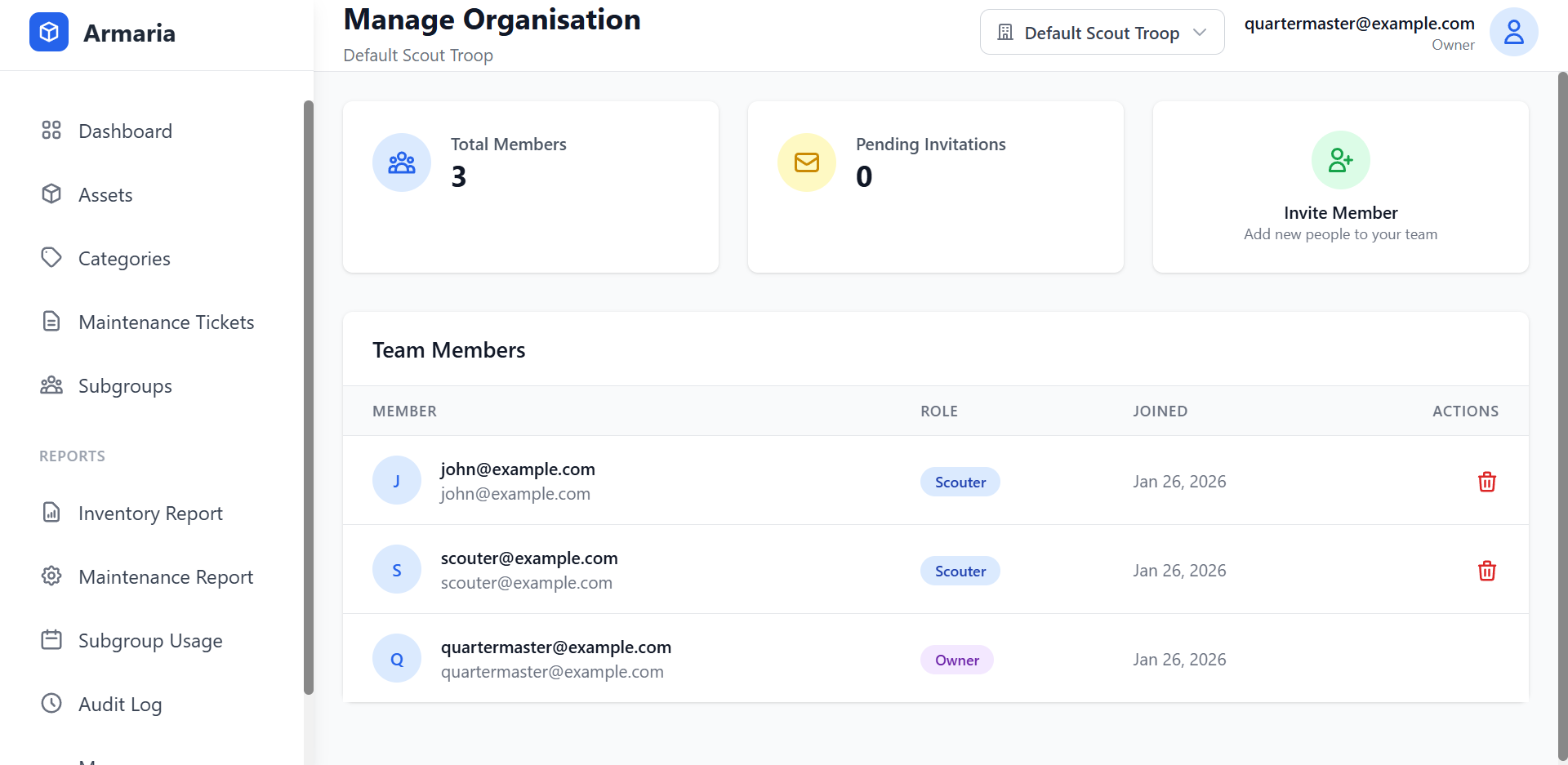The image size is (1568, 765).
Task: Expand the Default Scout Troop organisation dropdown
Action: coord(1101,33)
